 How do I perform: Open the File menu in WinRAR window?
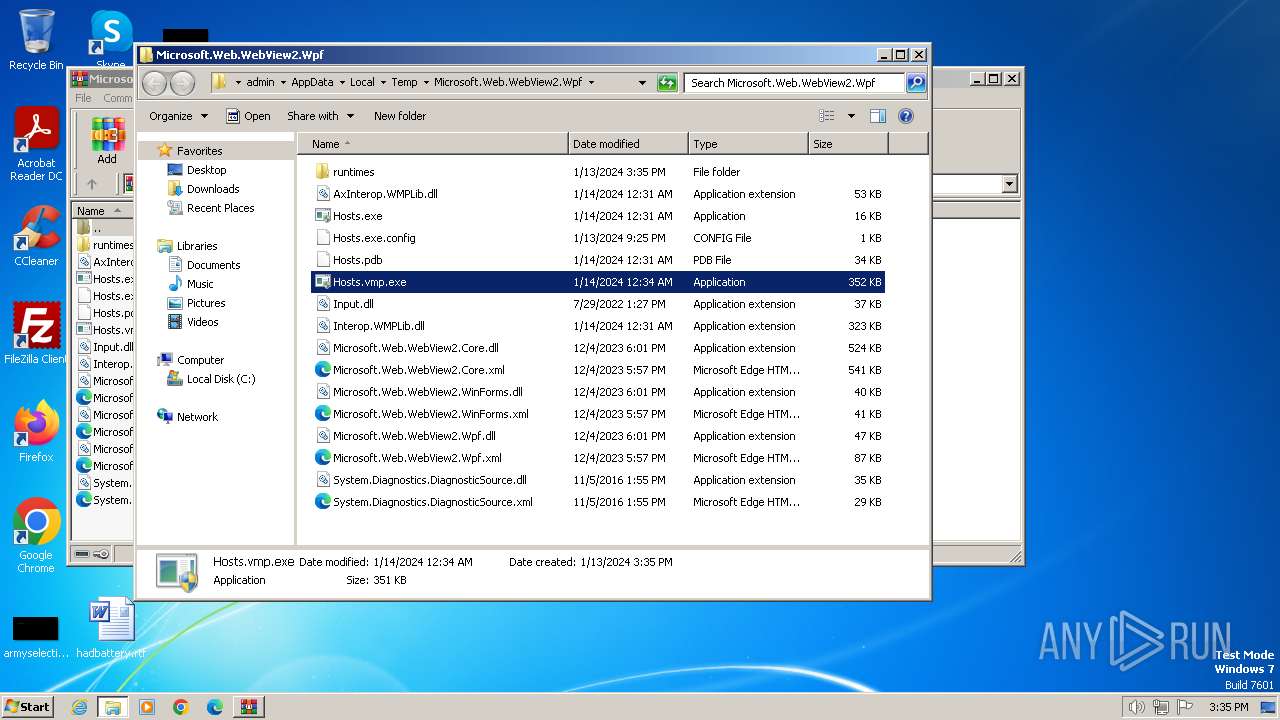click(x=83, y=98)
